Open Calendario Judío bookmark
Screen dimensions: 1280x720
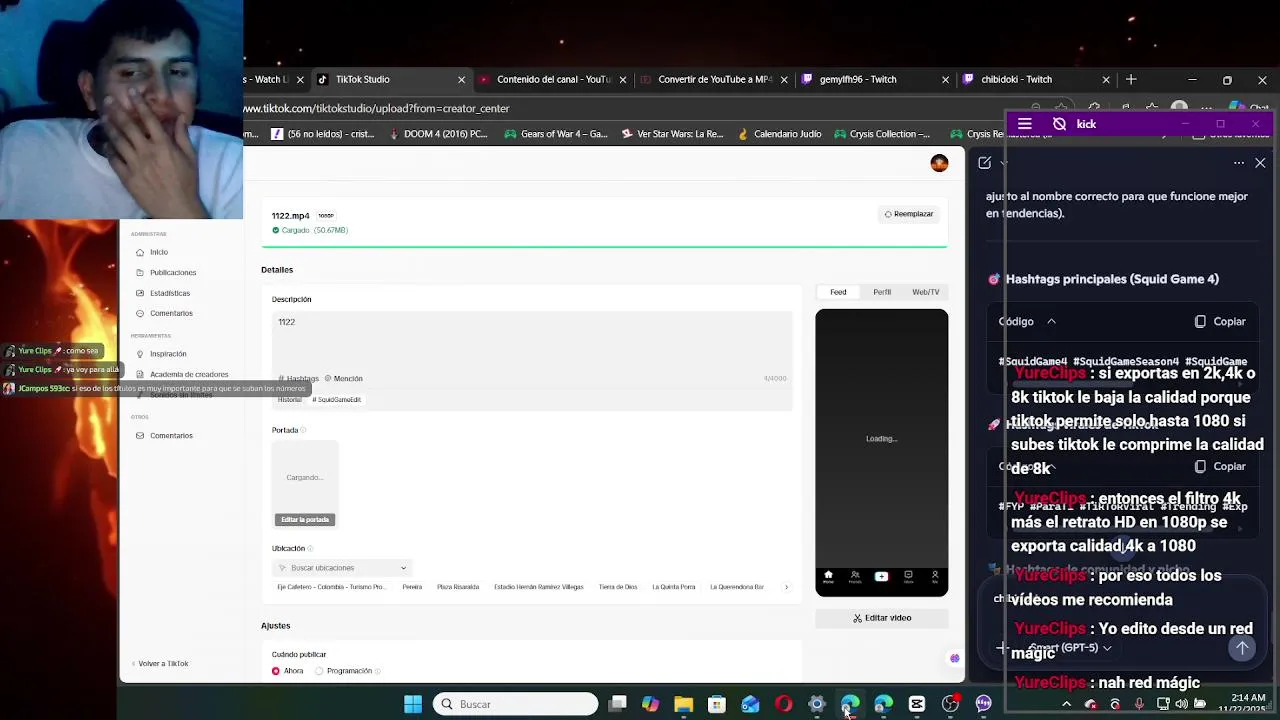[779, 133]
